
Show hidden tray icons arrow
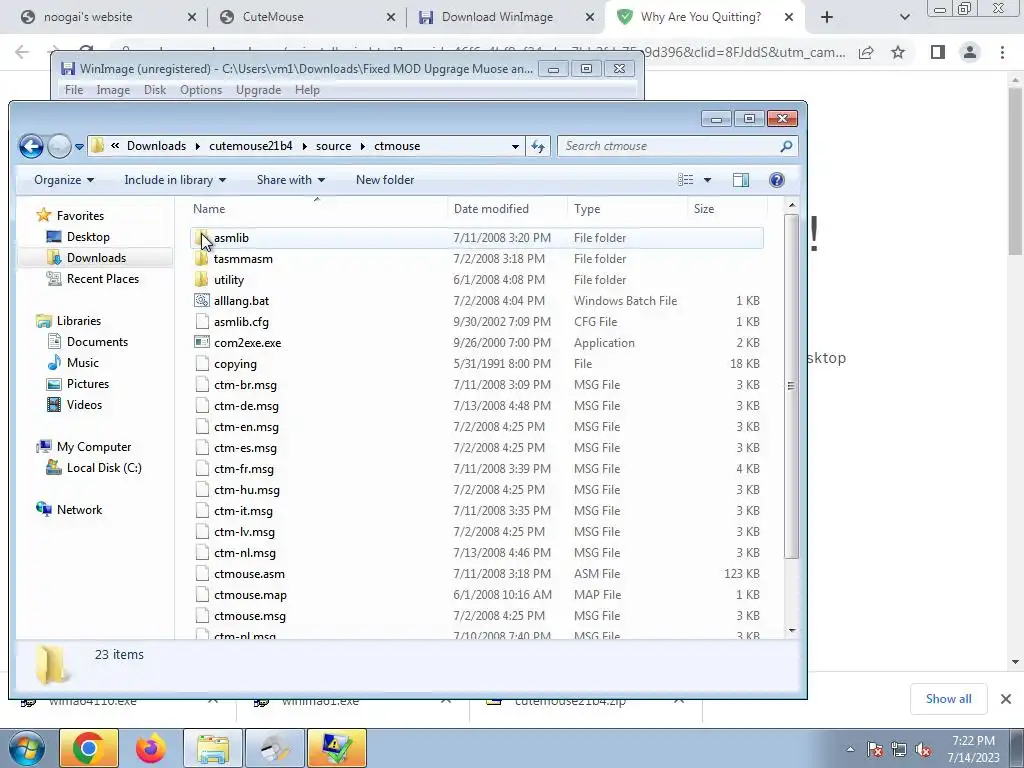pos(850,749)
